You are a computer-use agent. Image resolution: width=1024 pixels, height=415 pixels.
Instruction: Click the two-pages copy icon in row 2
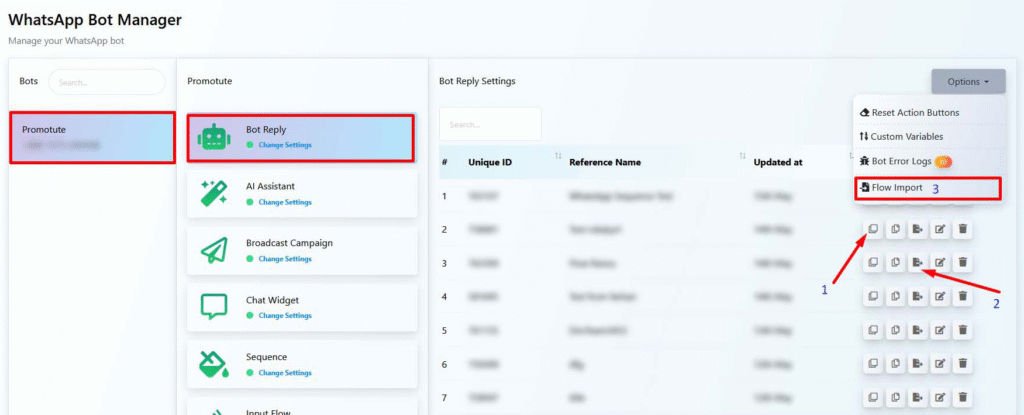[x=895, y=229]
